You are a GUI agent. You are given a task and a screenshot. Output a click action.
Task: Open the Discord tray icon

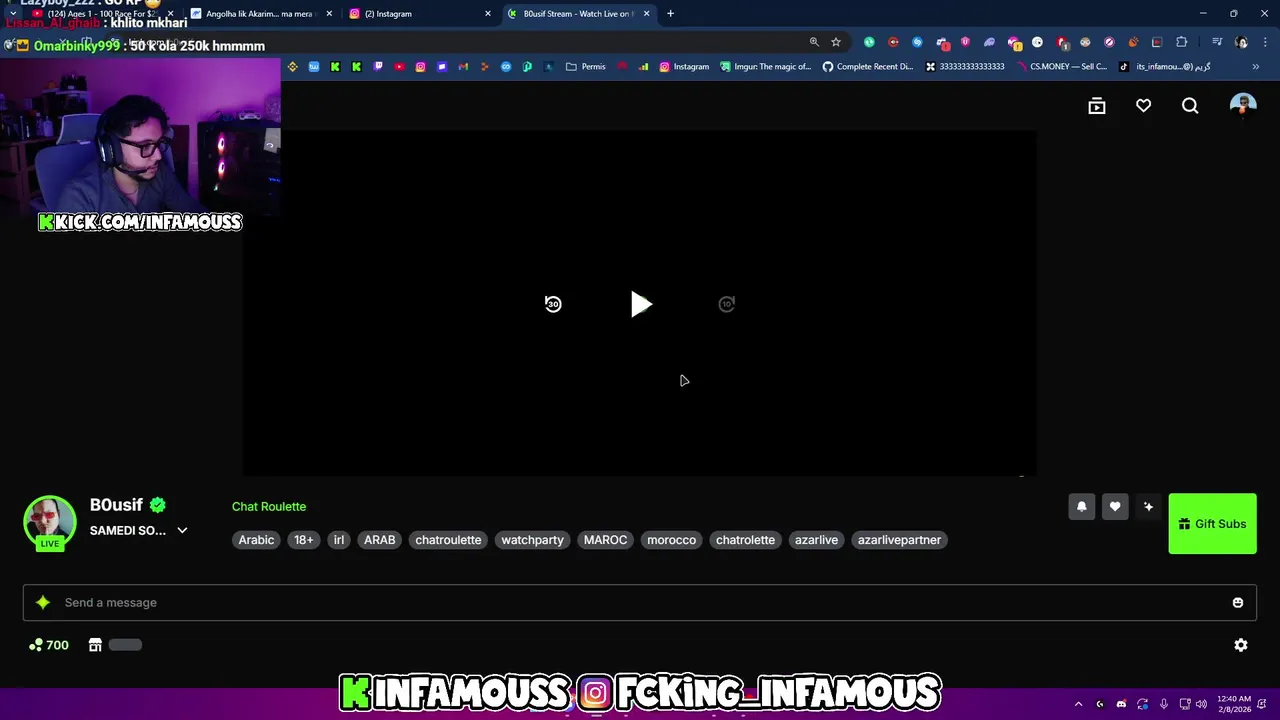1121,704
